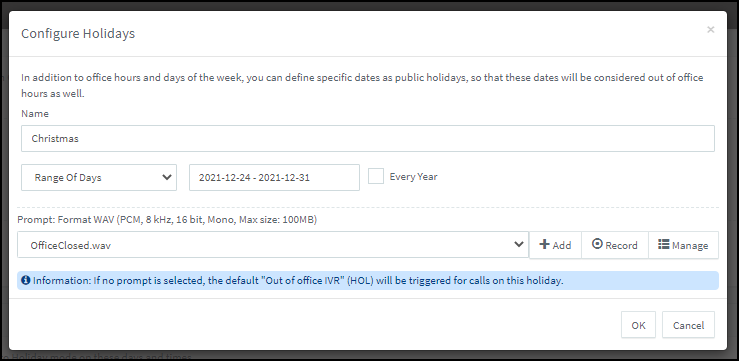Viewport: 739px width, 361px height.
Task: Enable the Every Year checkbox
Action: point(376,177)
